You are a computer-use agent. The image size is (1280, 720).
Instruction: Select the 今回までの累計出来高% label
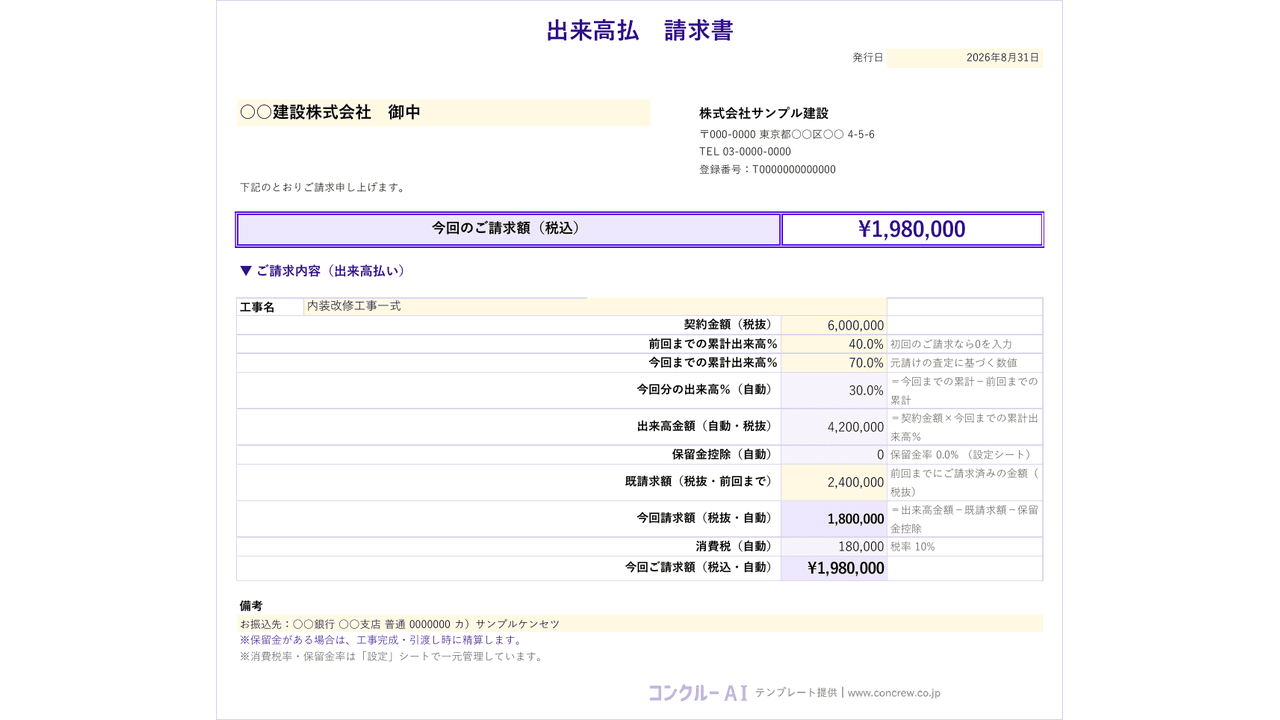coord(713,363)
